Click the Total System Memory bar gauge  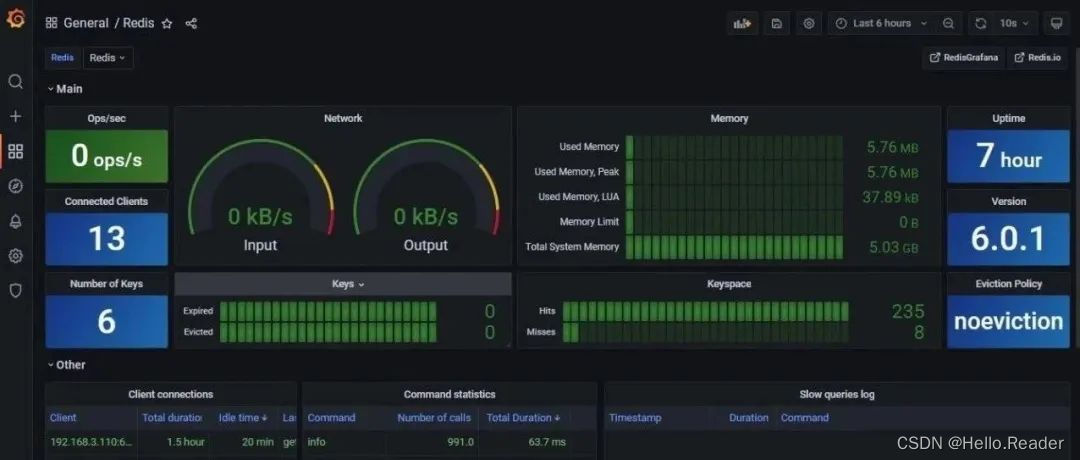click(x=734, y=247)
